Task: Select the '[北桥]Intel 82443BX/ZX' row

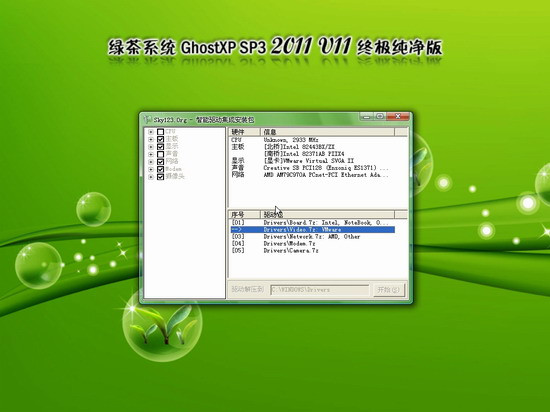Action: click(313, 147)
